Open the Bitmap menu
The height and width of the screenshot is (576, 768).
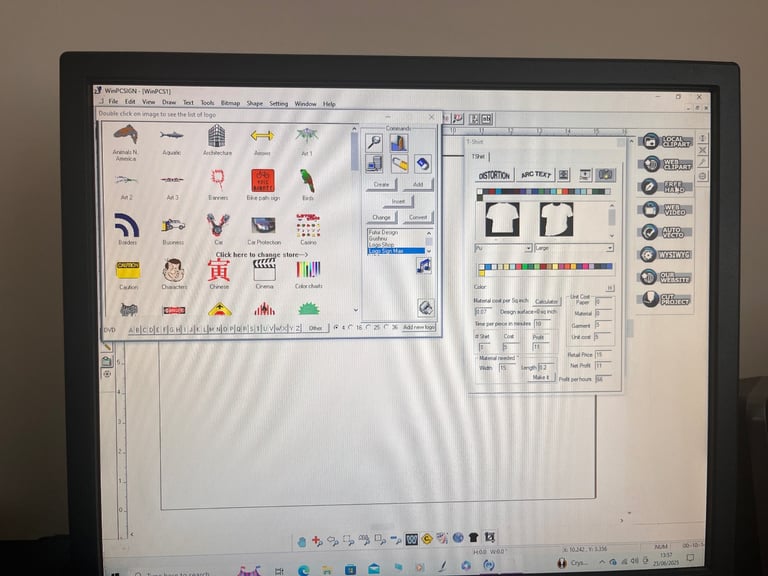point(230,103)
